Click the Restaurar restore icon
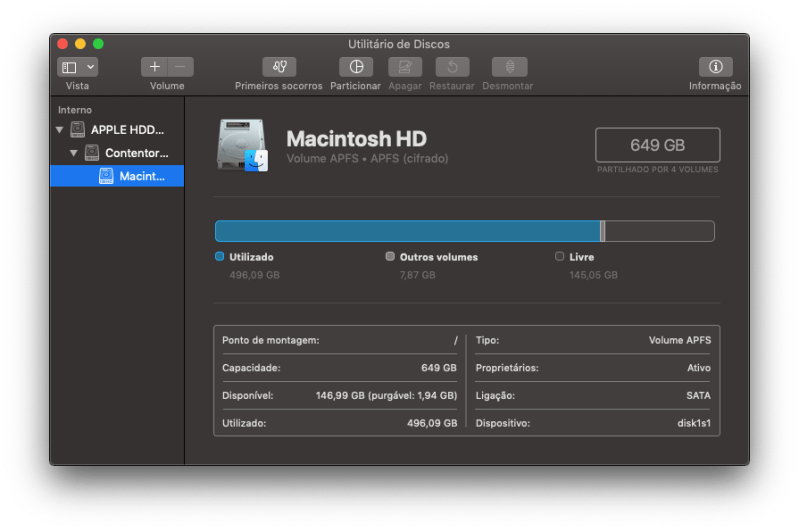Screen dimensions: 799x531 click(452, 67)
